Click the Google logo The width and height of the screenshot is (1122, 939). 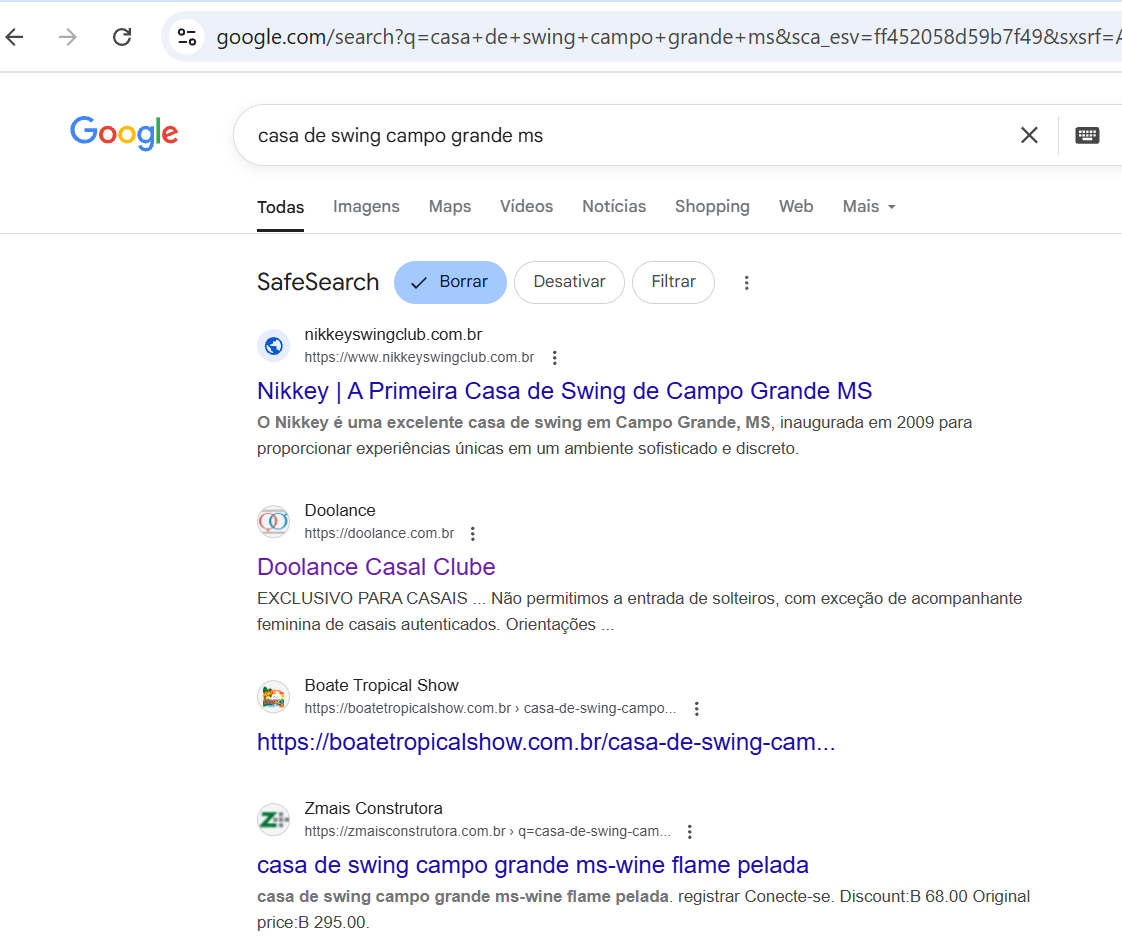(124, 133)
